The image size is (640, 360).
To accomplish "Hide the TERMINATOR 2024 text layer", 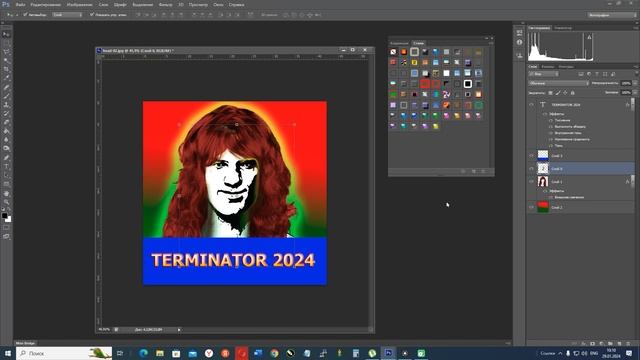I will [531, 104].
